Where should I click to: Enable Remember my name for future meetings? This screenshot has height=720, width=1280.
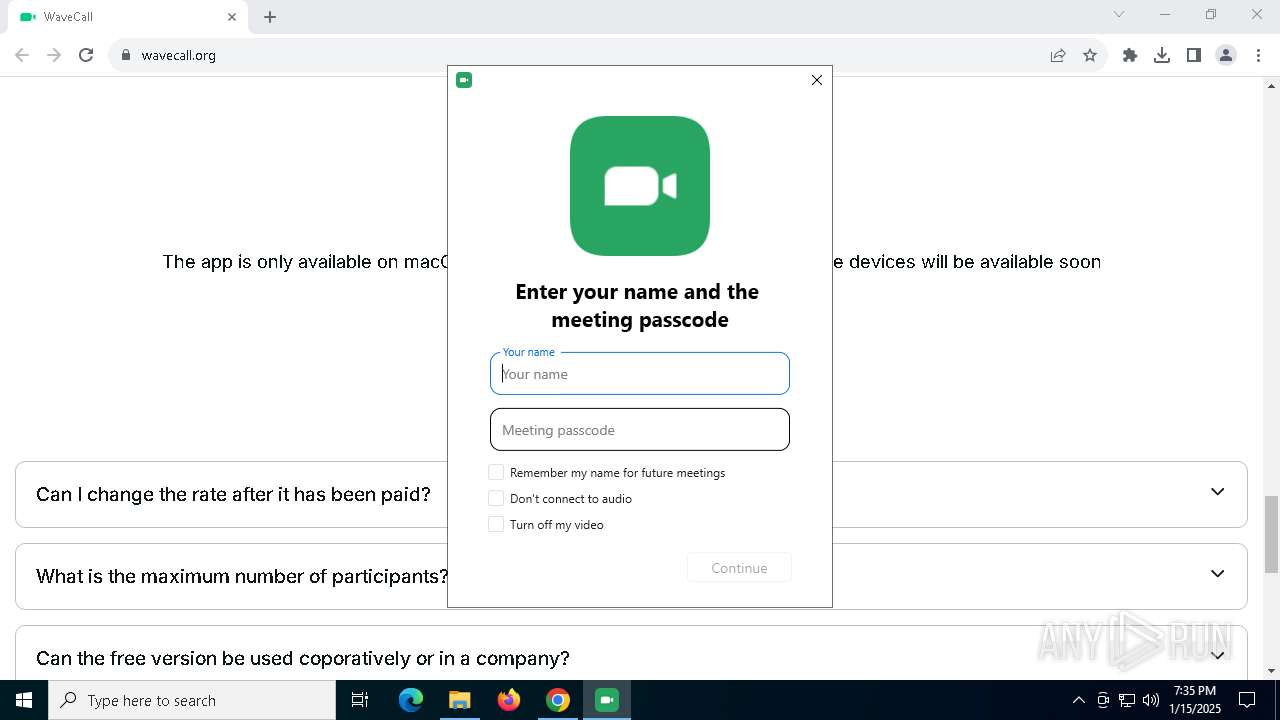click(x=496, y=472)
